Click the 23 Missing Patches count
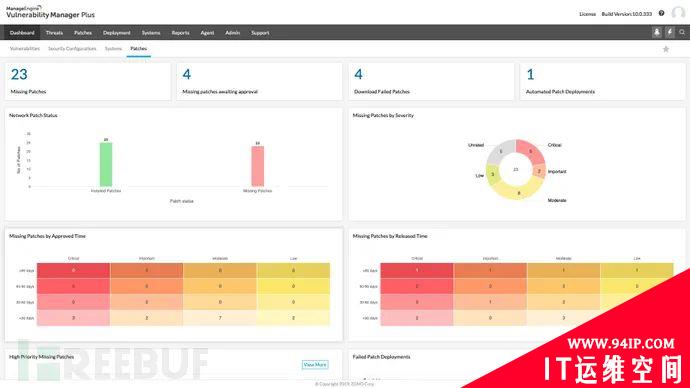Viewport: 690px width, 388px height. click(x=19, y=74)
